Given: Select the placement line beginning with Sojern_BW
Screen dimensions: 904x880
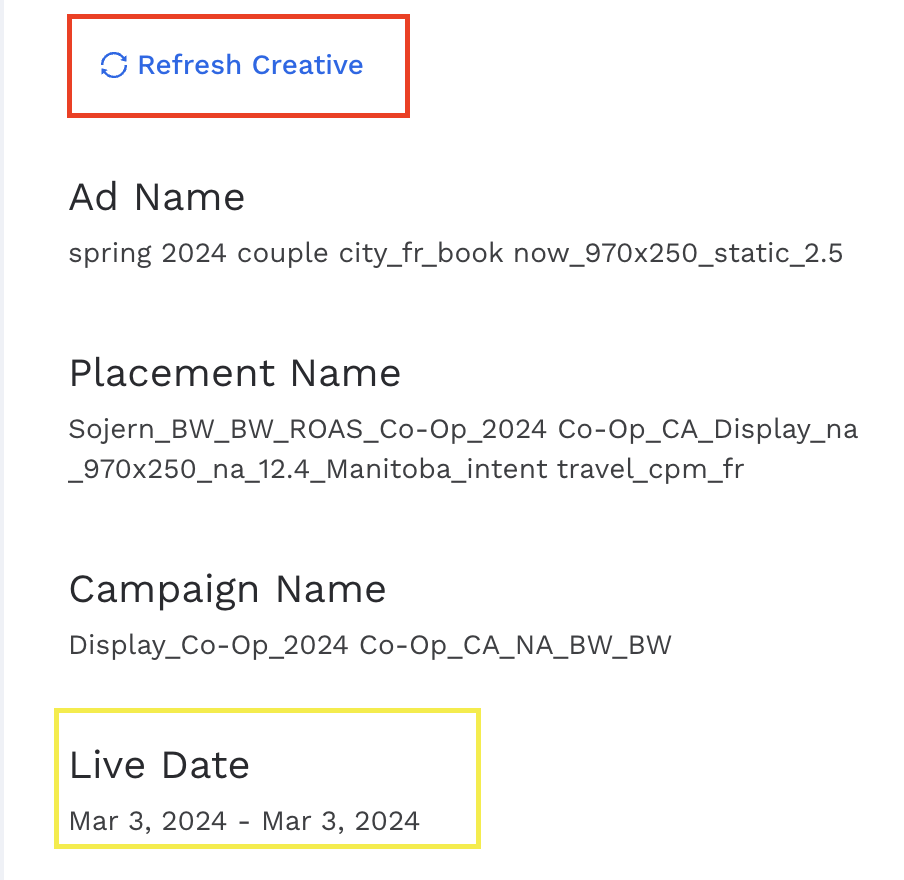Looking at the screenshot, I should (463, 429).
